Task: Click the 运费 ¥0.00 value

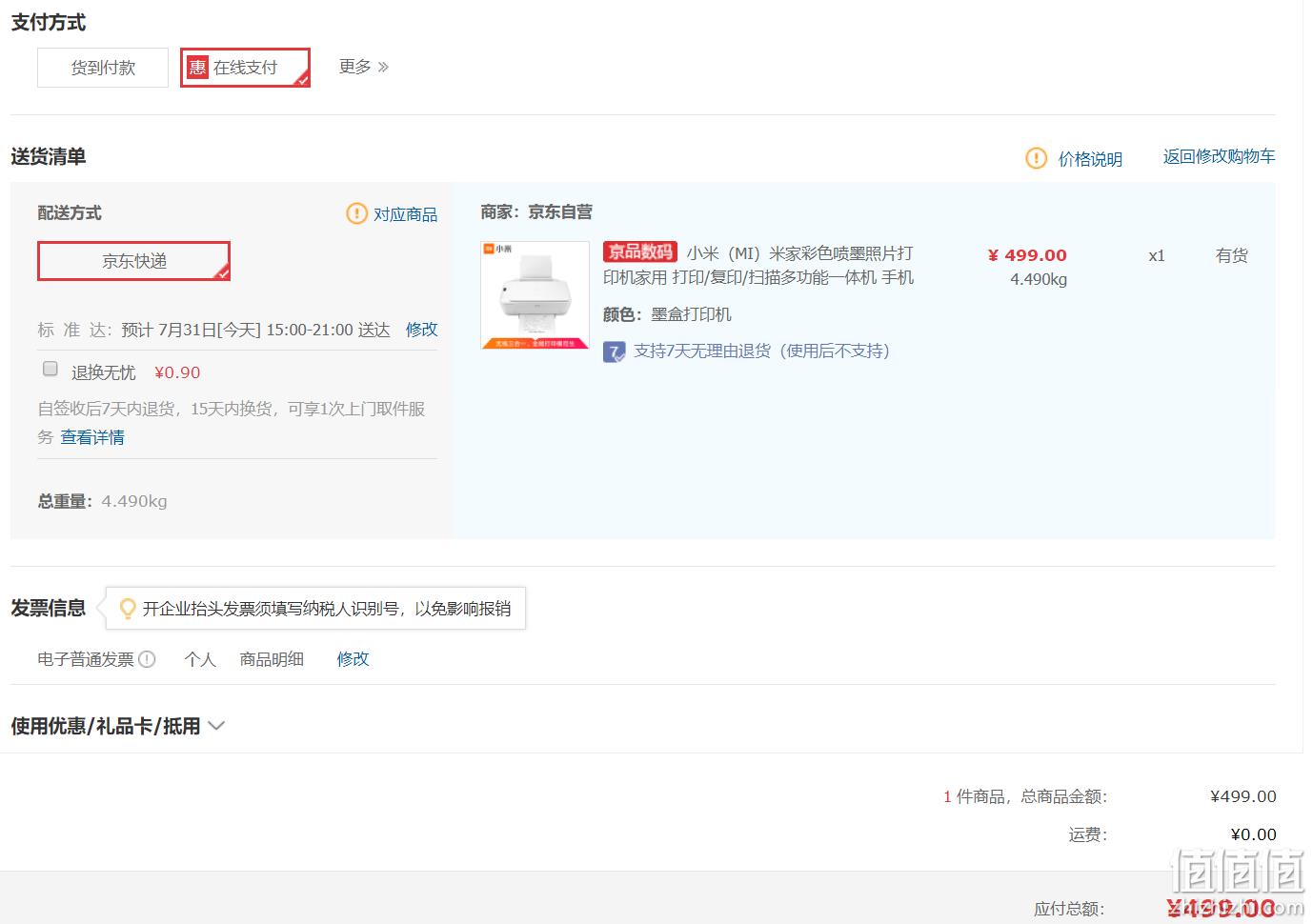Action: [x=1253, y=834]
